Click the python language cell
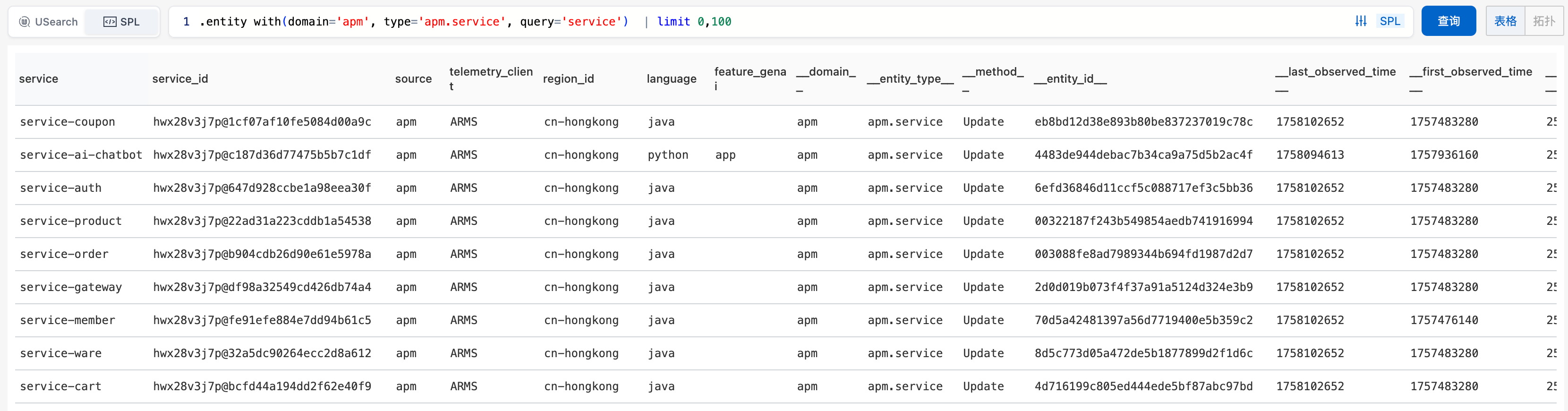This screenshot has height=411, width=1568. click(668, 154)
